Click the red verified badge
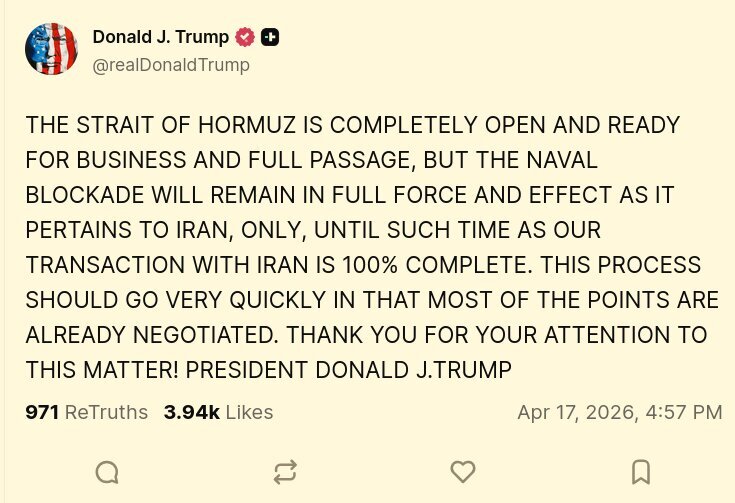Image resolution: width=735 pixels, height=503 pixels. [x=245, y=38]
